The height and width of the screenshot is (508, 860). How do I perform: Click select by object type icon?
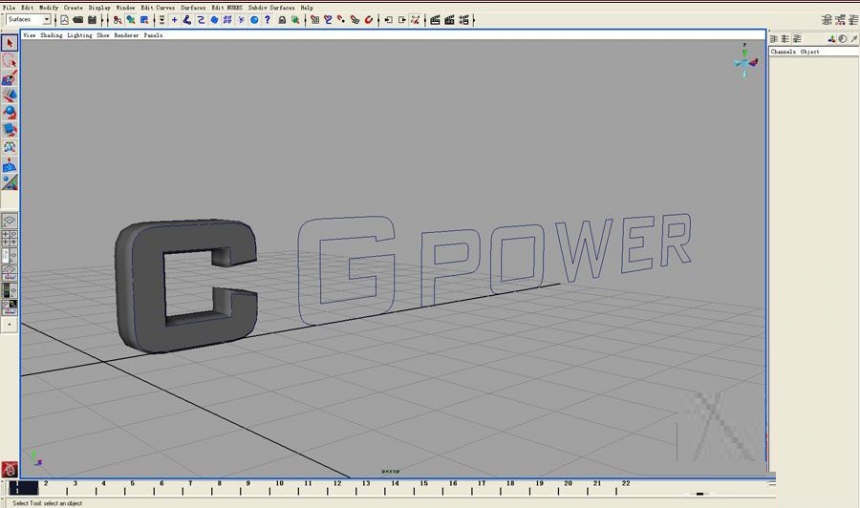(x=131, y=20)
